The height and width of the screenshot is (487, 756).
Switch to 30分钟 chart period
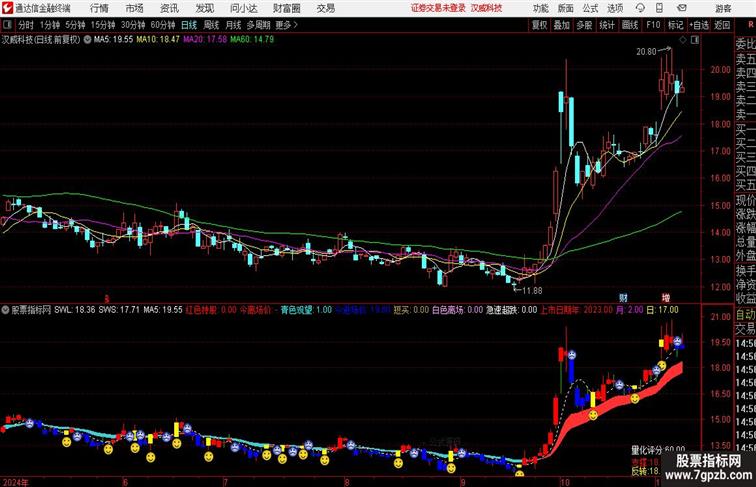(x=133, y=25)
